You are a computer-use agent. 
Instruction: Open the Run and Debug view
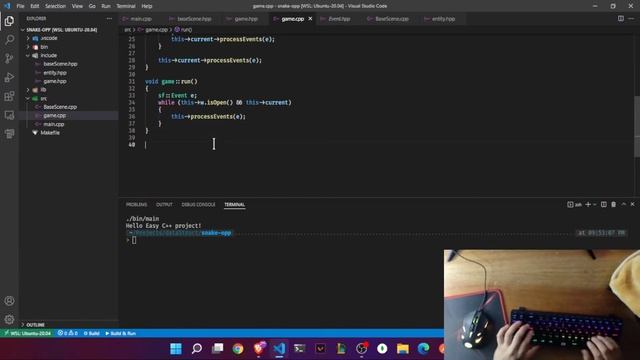pos(9,77)
